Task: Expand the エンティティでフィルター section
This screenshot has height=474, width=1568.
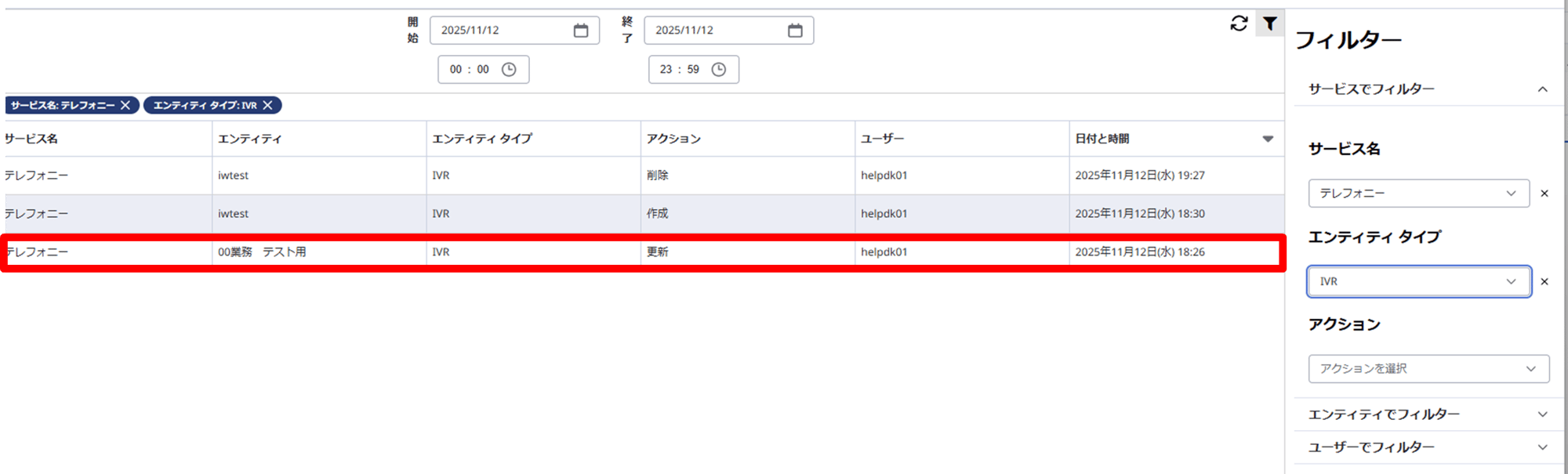Action: click(1541, 414)
